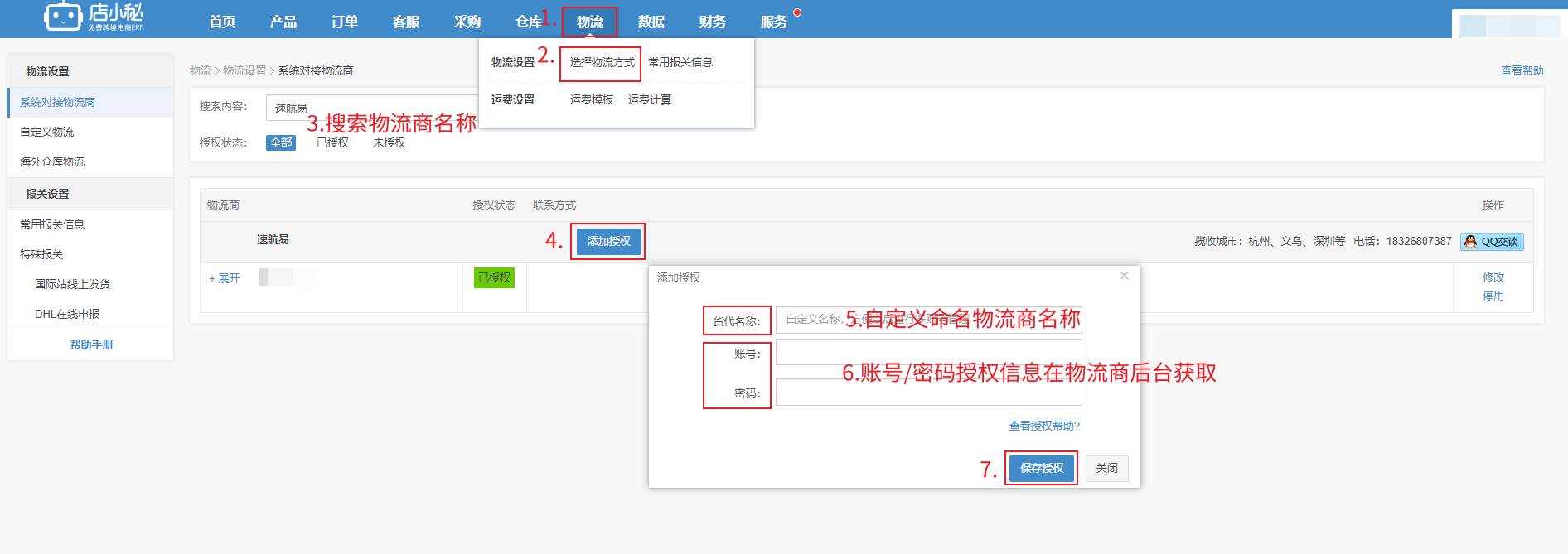Open 自定义物流 in sidebar
The image size is (1568, 554).
pos(90,132)
